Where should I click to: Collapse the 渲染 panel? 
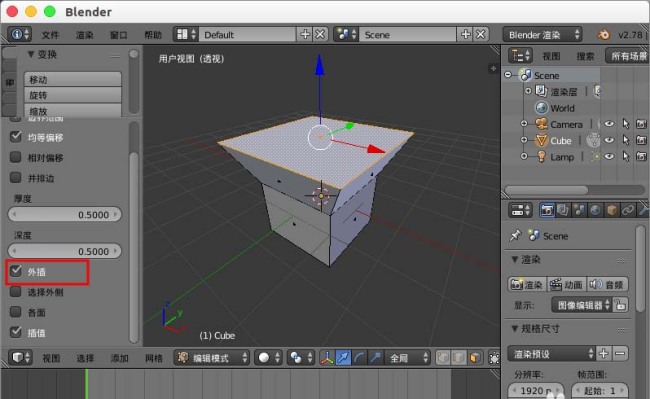(x=514, y=260)
